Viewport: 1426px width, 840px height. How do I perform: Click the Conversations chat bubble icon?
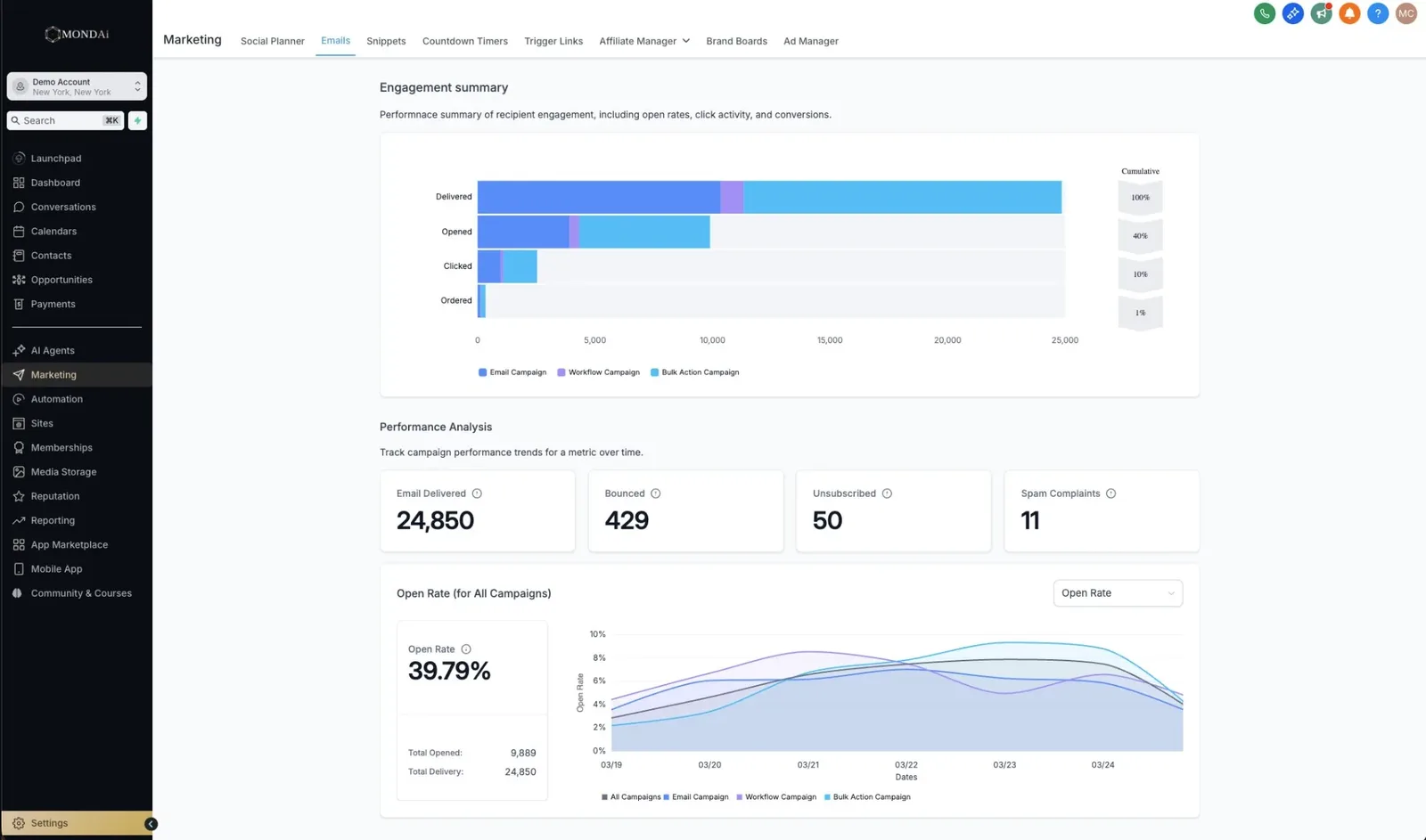click(x=19, y=207)
